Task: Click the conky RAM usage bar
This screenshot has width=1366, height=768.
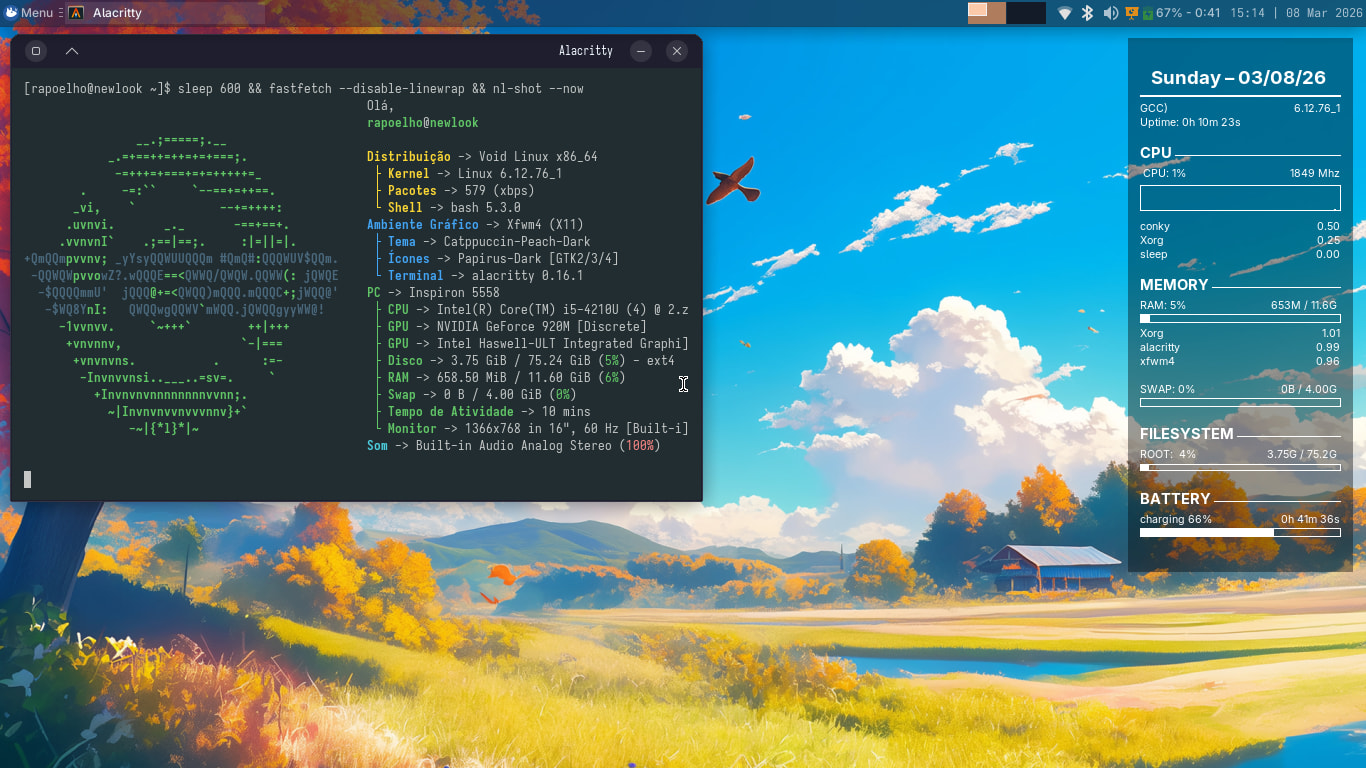Action: click(x=1240, y=319)
